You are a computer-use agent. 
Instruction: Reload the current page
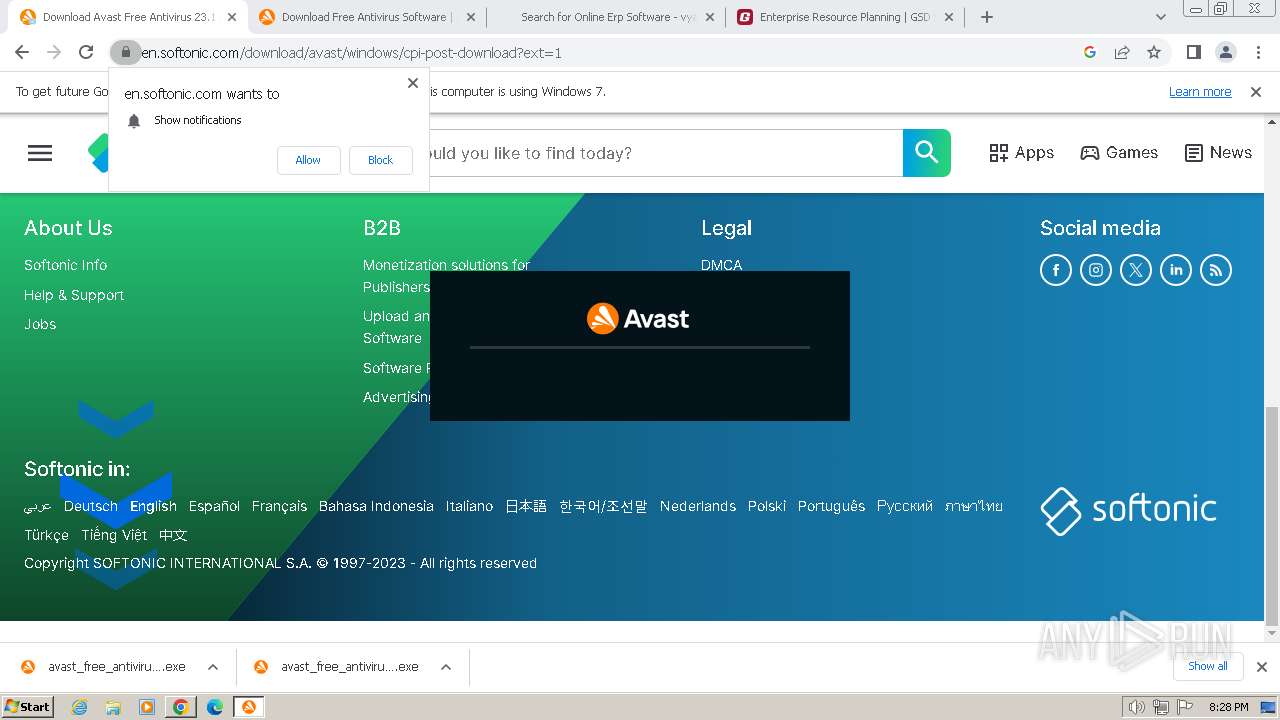point(86,52)
